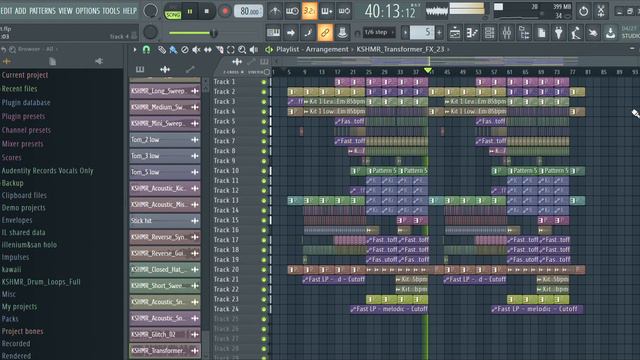Choose the Select tool in Playlist toolbar
This screenshot has height=360, width=640.
(x=231, y=50)
